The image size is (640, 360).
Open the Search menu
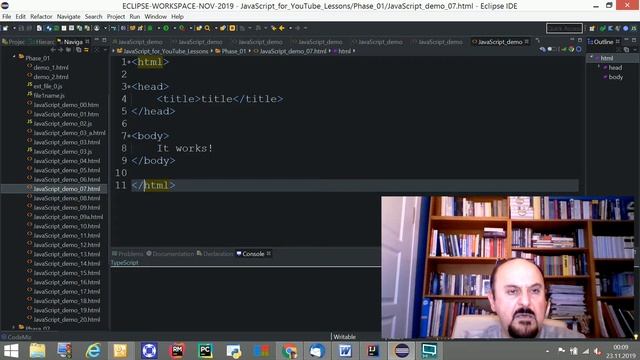pyautogui.click(x=93, y=17)
